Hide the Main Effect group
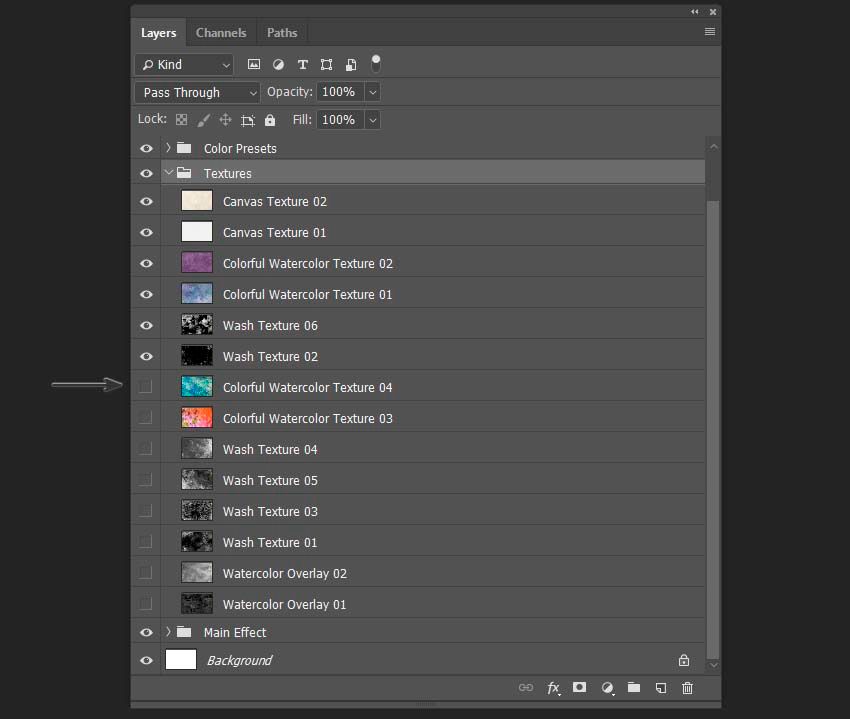850x719 pixels. [146, 632]
